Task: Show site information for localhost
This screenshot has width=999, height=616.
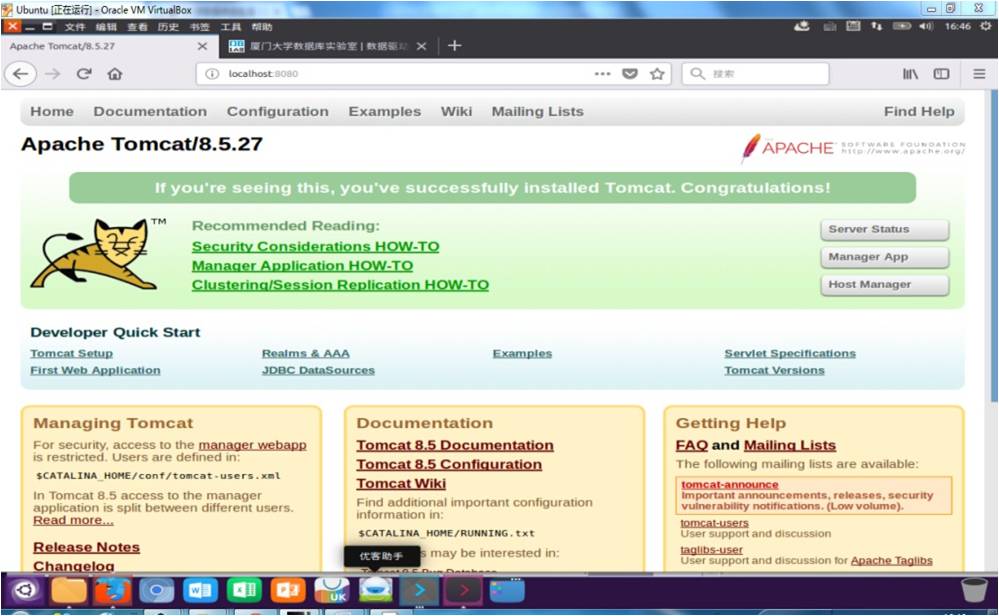Action: pos(212,74)
